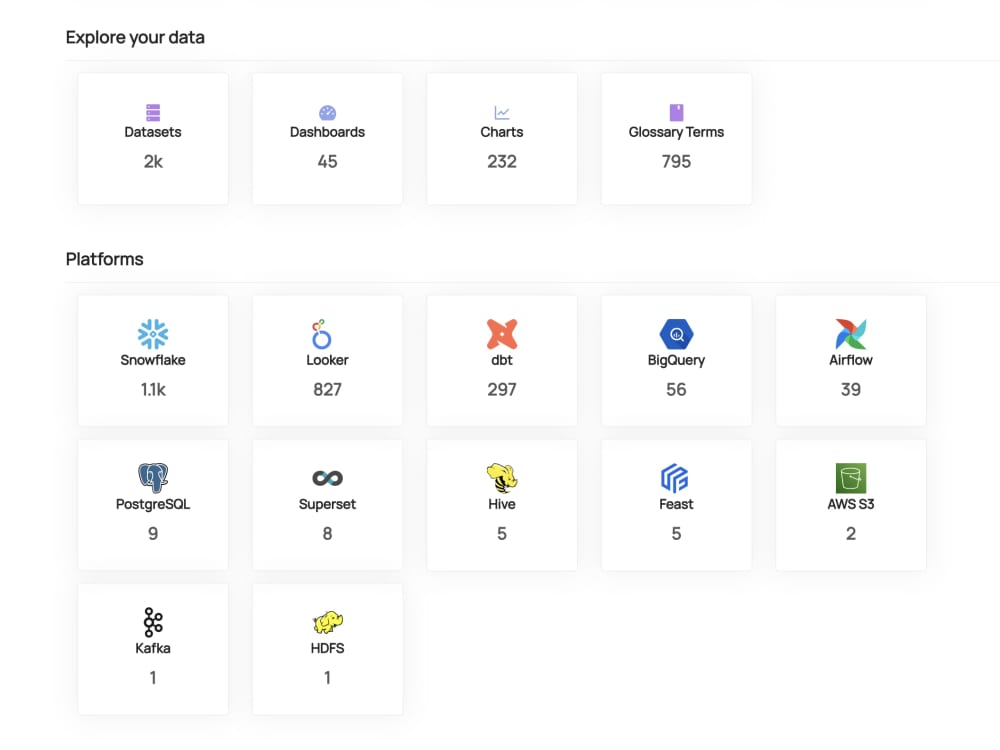This screenshot has height=750, width=1000.
Task: Open the Datasets card showing 2k
Action: point(152,138)
